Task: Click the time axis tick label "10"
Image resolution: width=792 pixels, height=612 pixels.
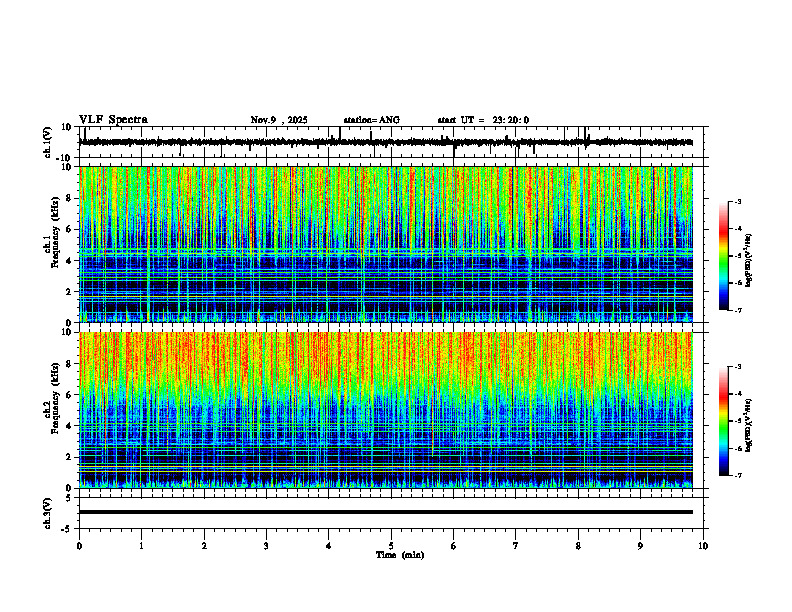Action: [x=703, y=546]
